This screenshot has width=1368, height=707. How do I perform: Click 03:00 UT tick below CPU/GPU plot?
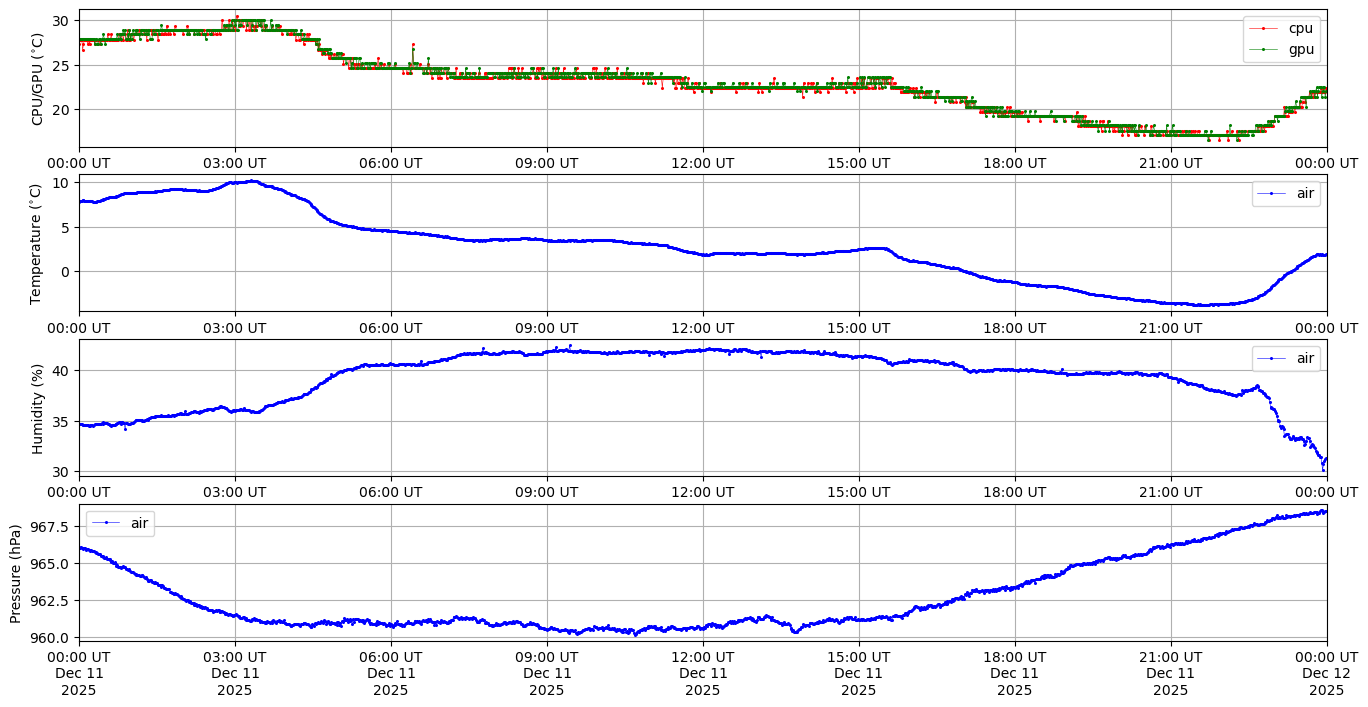pyautogui.click(x=235, y=163)
